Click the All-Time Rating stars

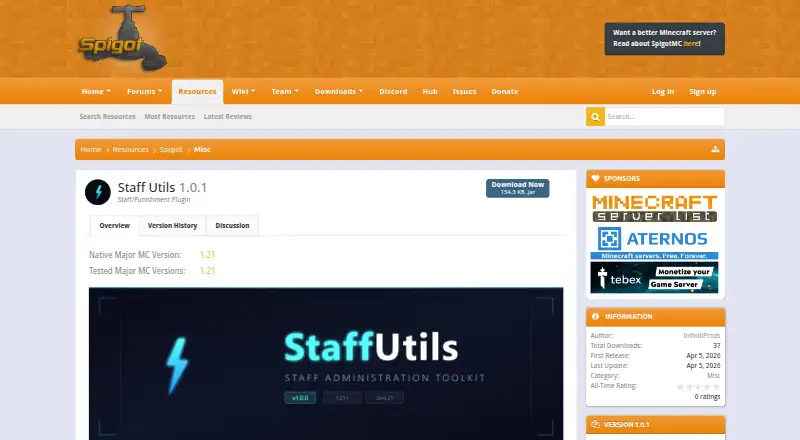point(698,387)
